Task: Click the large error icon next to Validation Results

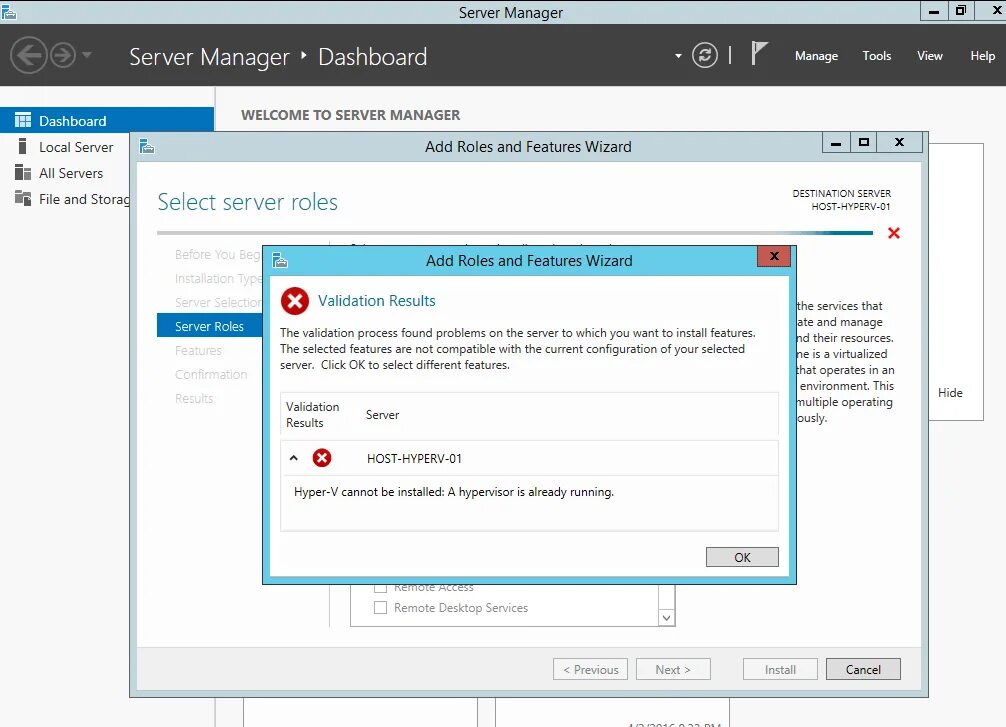Action: [x=295, y=301]
